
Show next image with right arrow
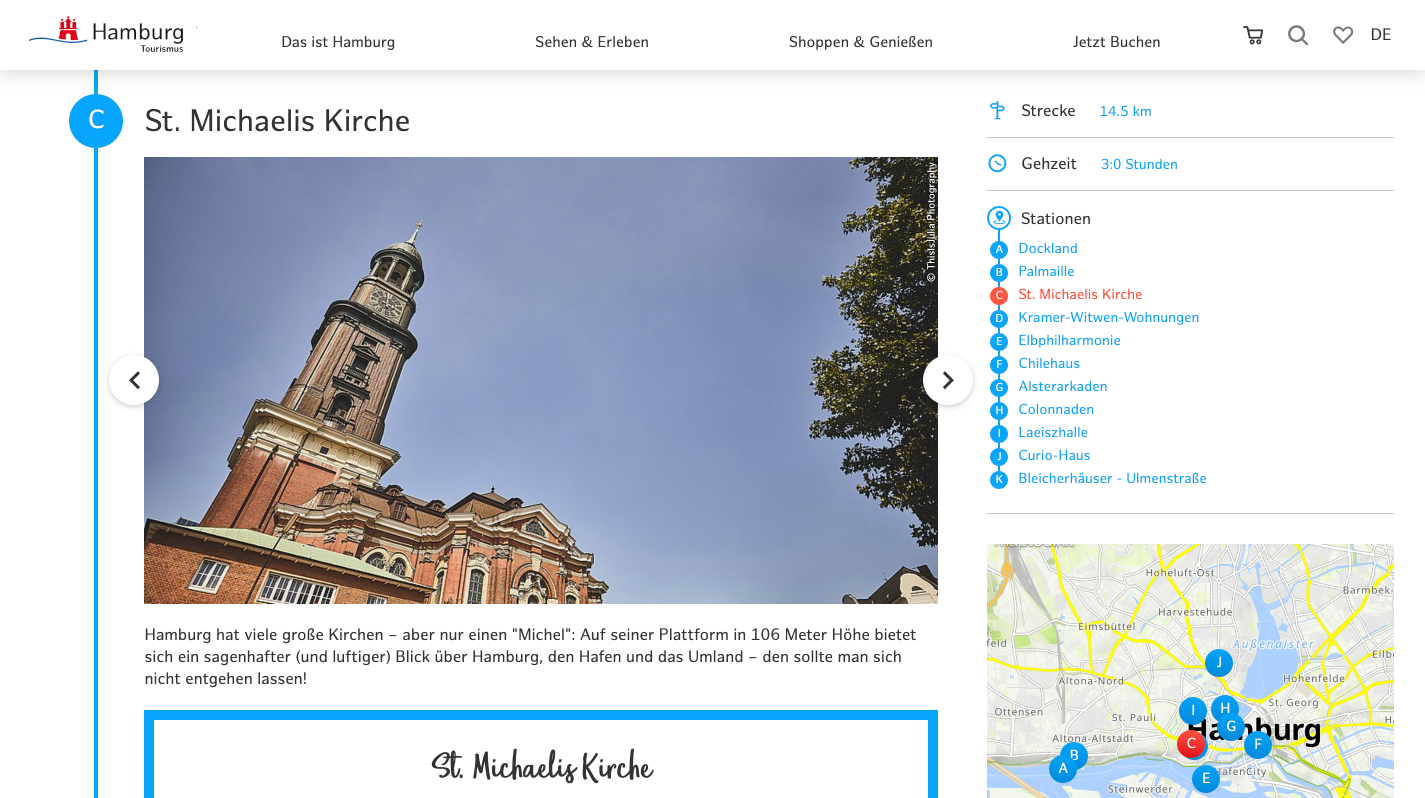tap(947, 380)
